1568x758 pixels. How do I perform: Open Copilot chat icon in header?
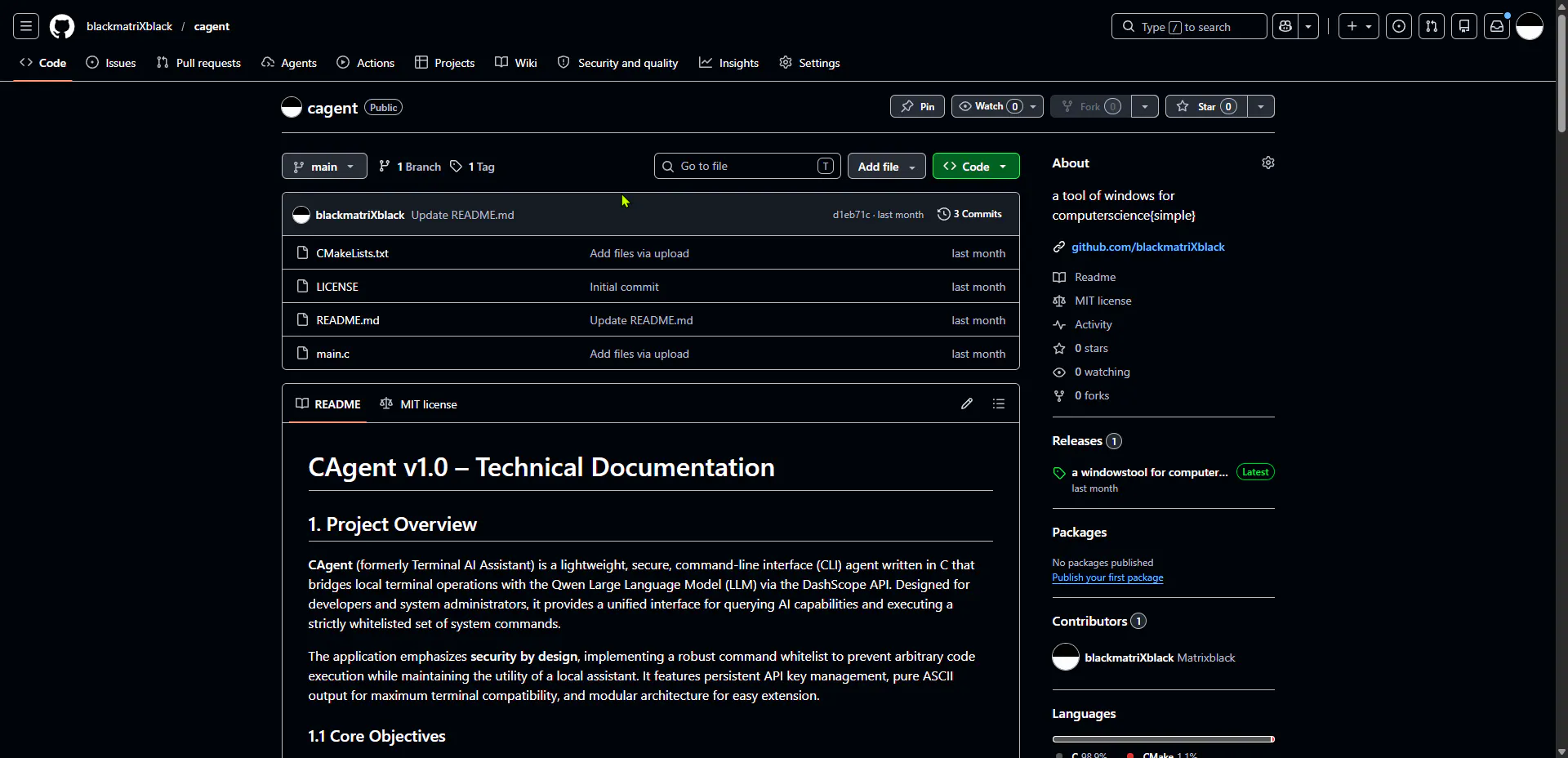(x=1285, y=26)
